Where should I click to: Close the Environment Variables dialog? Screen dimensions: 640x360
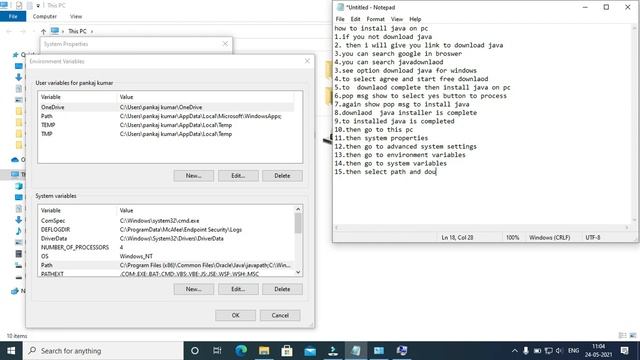pos(307,61)
